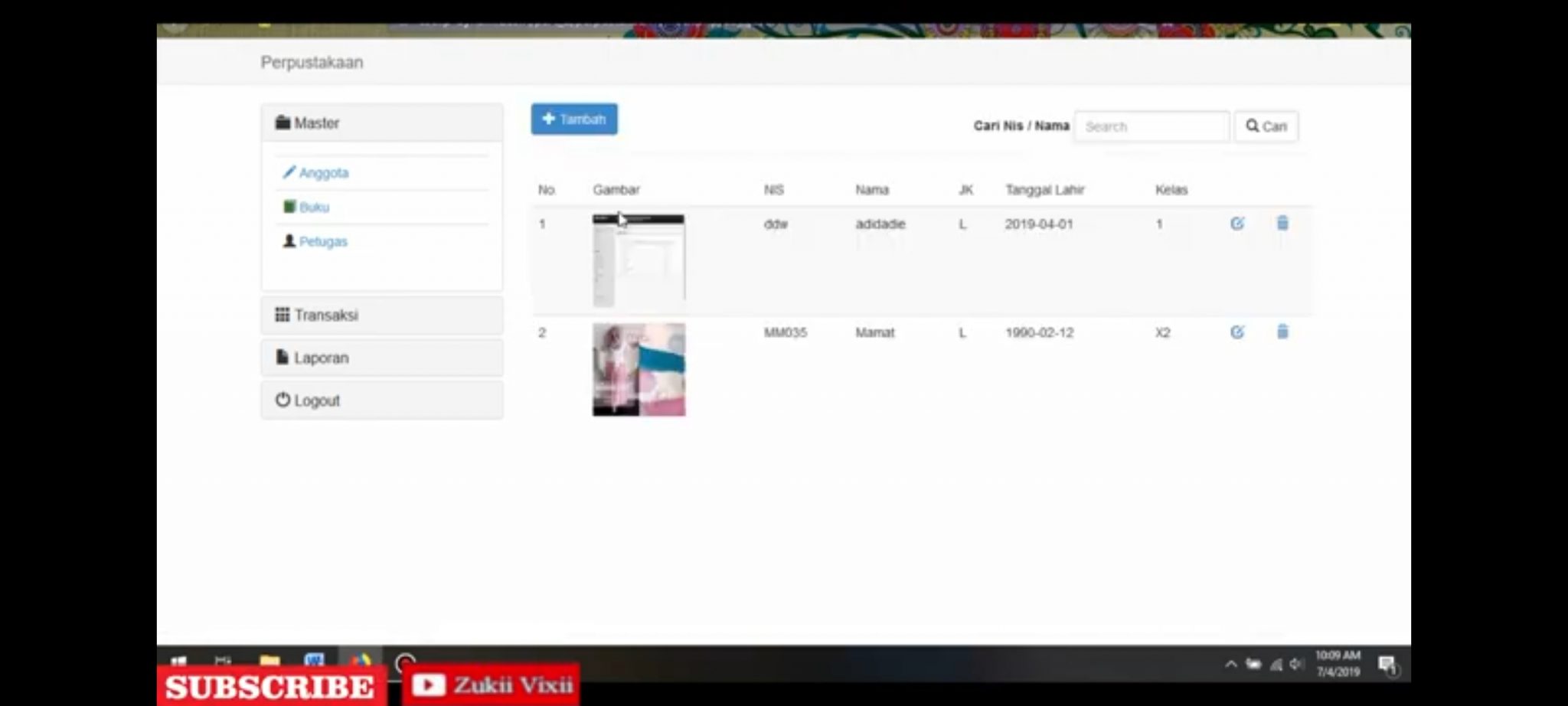
Task: Focus the Cari Nis / Nama search field
Action: [x=1151, y=126]
